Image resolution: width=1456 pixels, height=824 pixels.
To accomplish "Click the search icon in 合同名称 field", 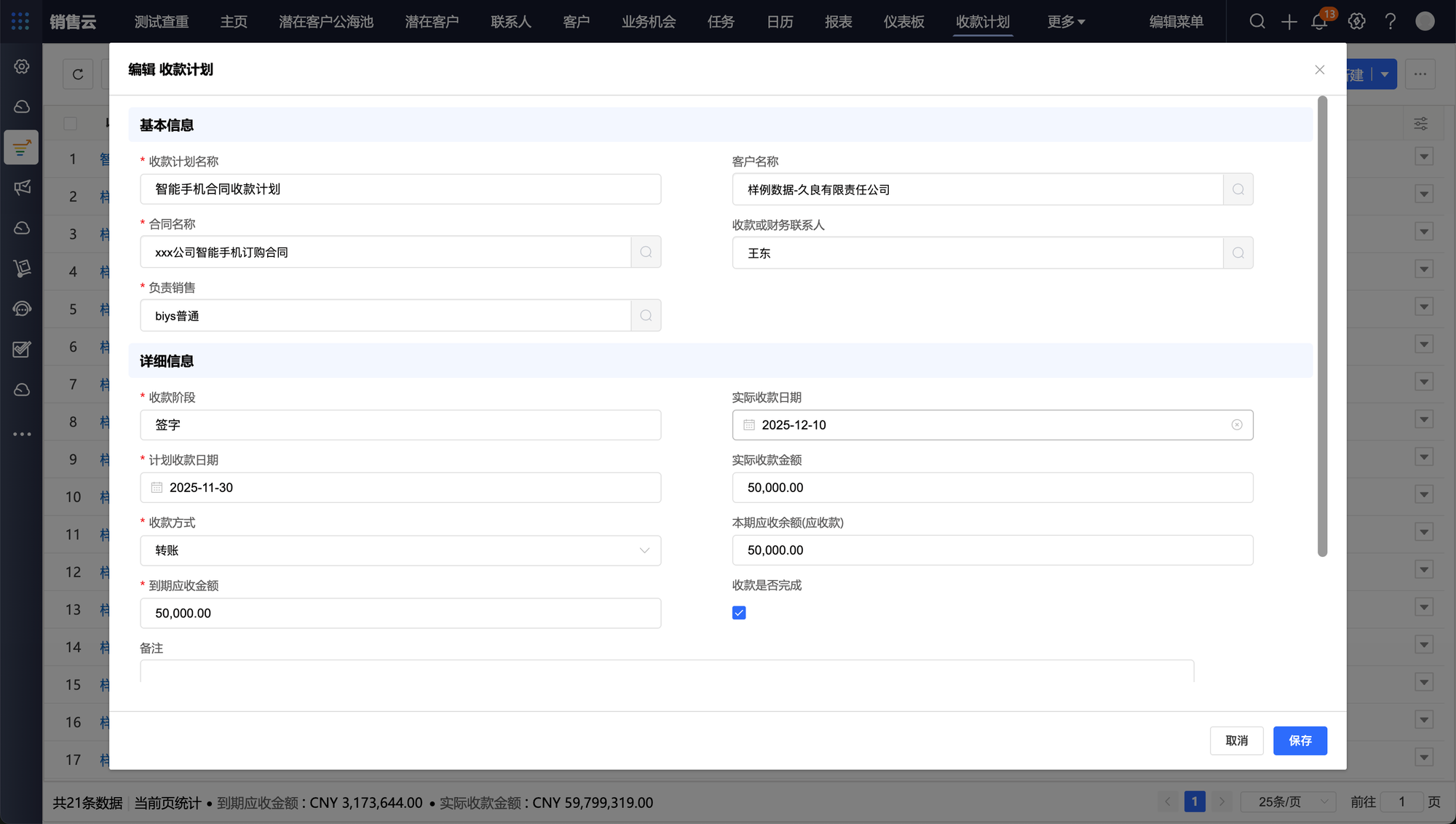I will 646,252.
